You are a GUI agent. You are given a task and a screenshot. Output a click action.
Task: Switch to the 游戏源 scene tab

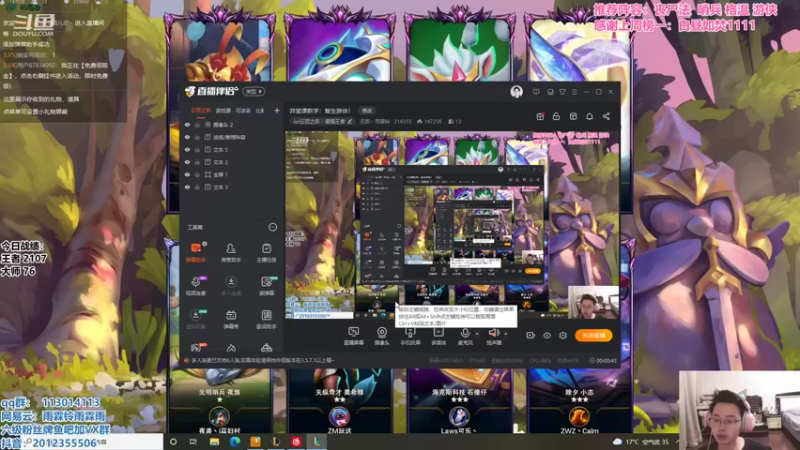223,110
